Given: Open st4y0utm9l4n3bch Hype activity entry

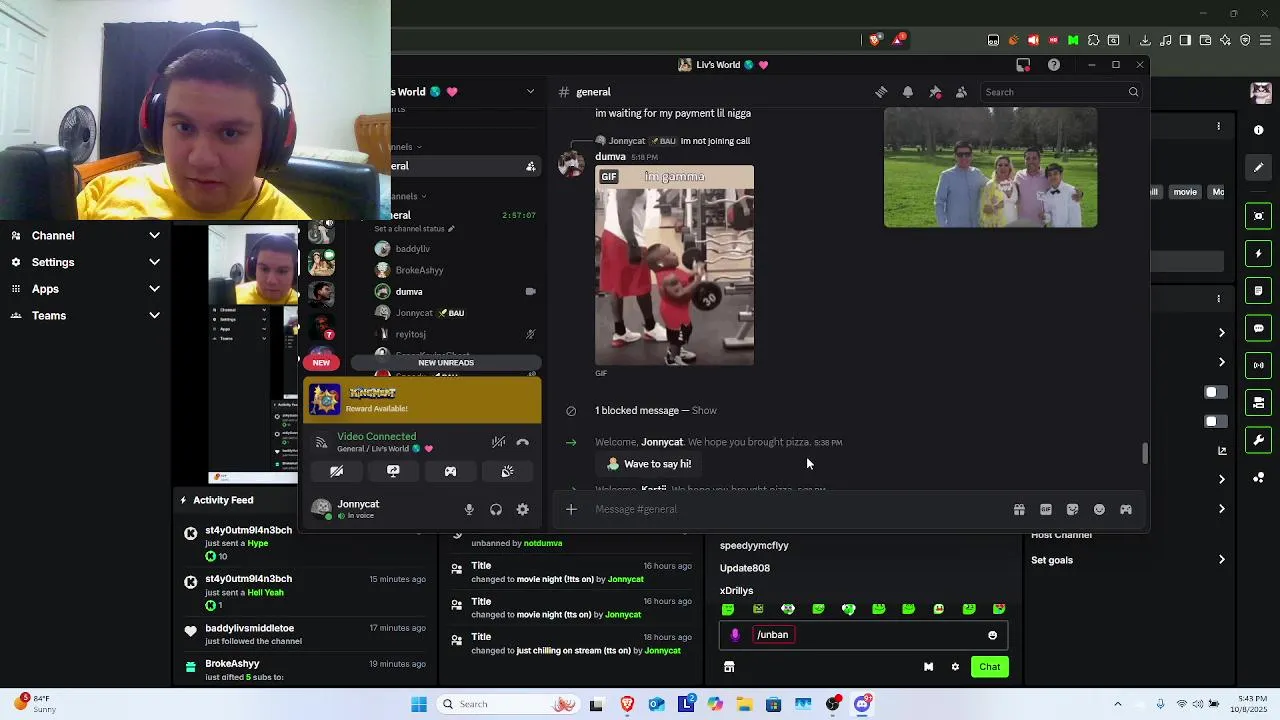Looking at the screenshot, I should click(x=305, y=543).
